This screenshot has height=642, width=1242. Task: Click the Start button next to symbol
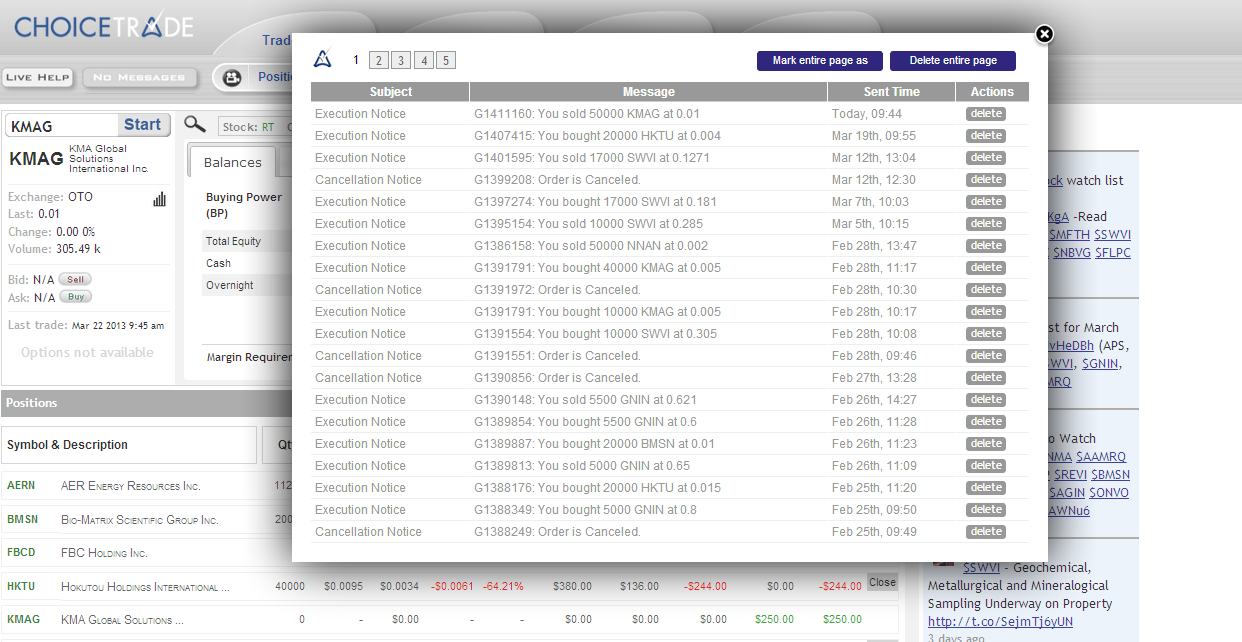point(142,125)
